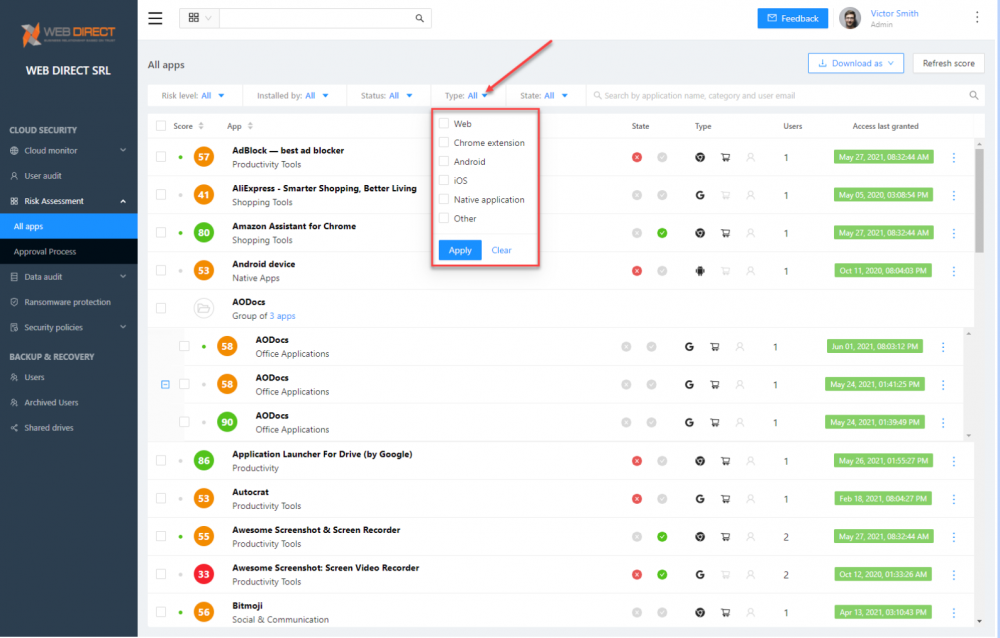Image resolution: width=1000 pixels, height=638 pixels.
Task: Click the Oct 11, 2020 access date badge
Action: 883,271
